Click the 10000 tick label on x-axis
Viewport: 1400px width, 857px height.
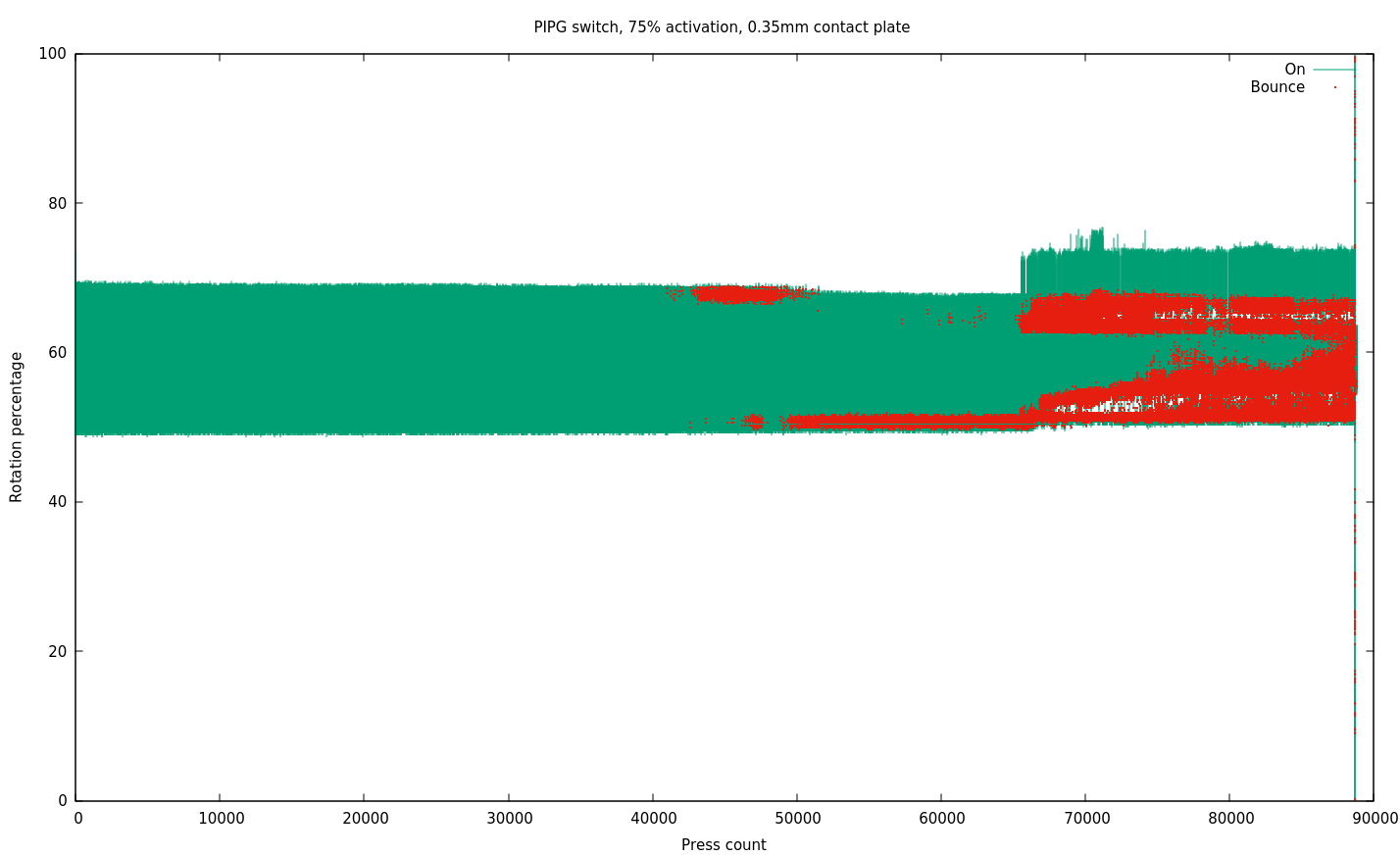tap(222, 819)
